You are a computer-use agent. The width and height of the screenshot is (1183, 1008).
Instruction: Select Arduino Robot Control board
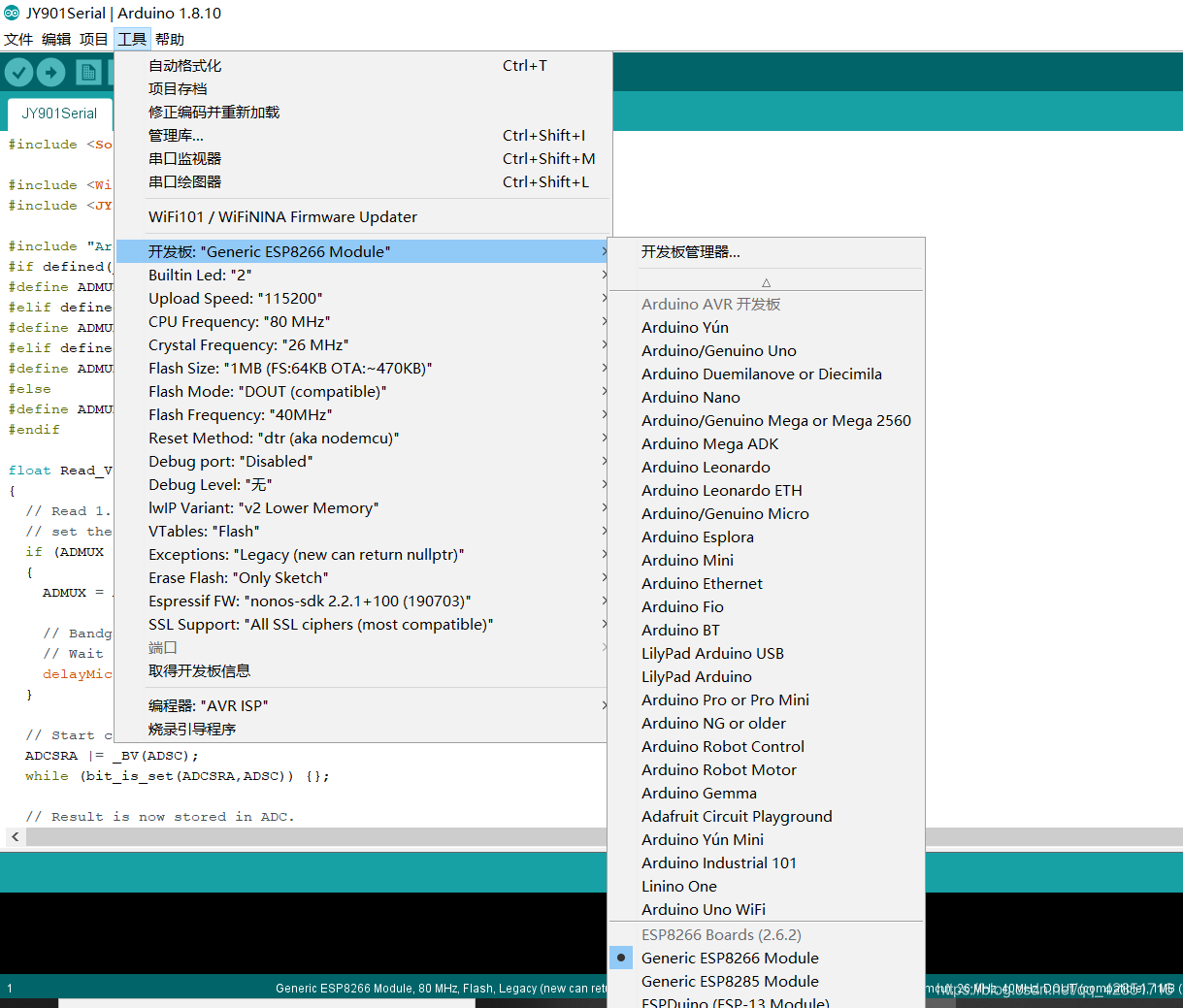pos(766,746)
